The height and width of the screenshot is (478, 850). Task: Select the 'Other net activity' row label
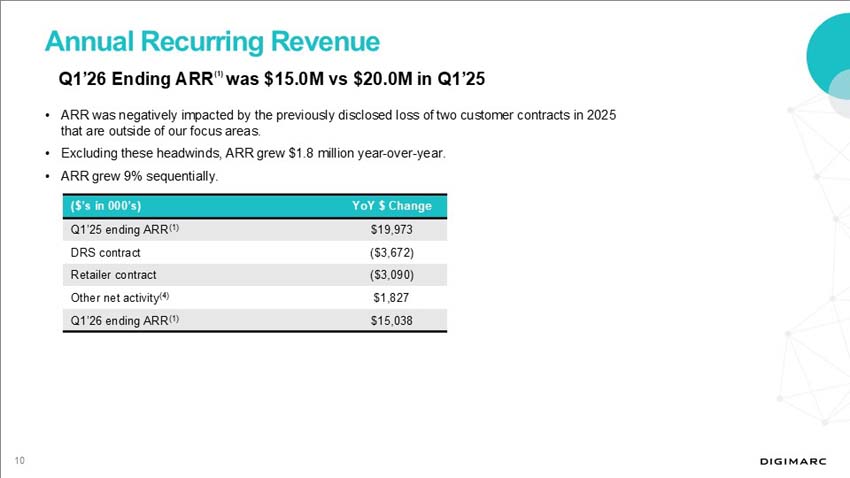click(x=119, y=298)
